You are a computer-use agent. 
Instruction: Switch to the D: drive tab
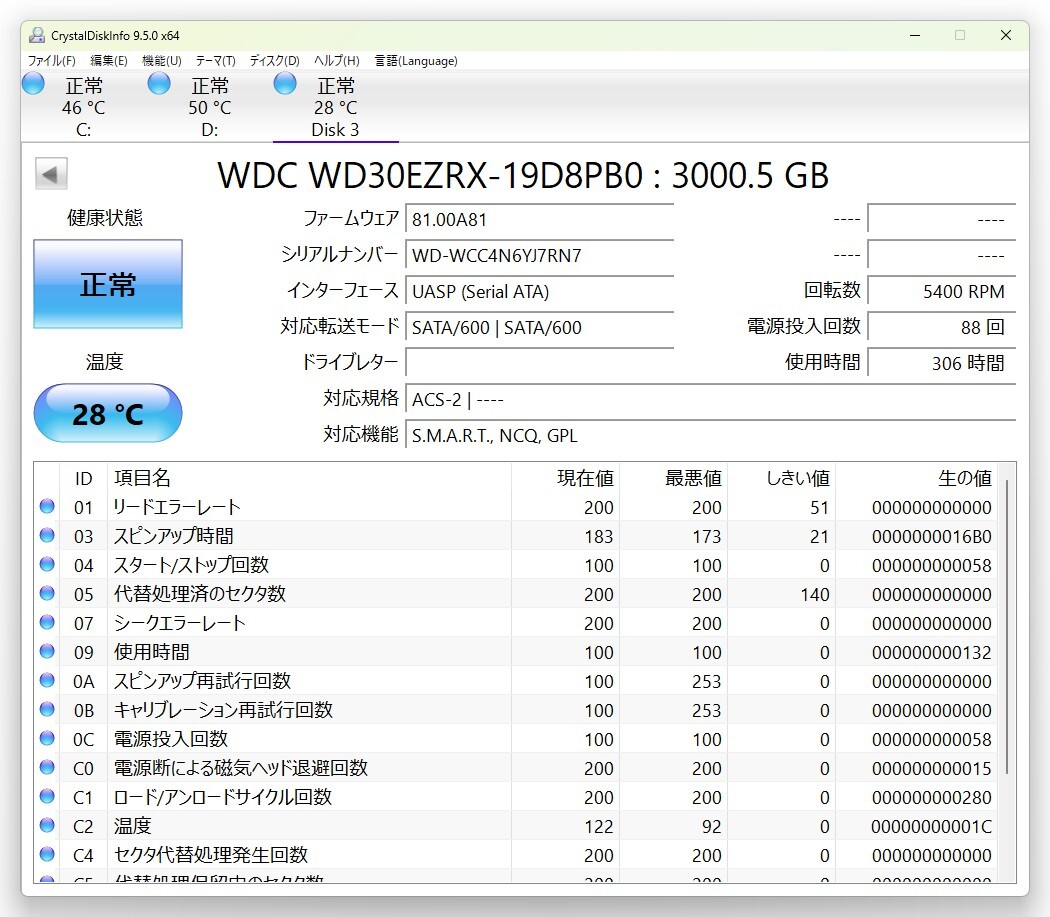click(x=210, y=107)
